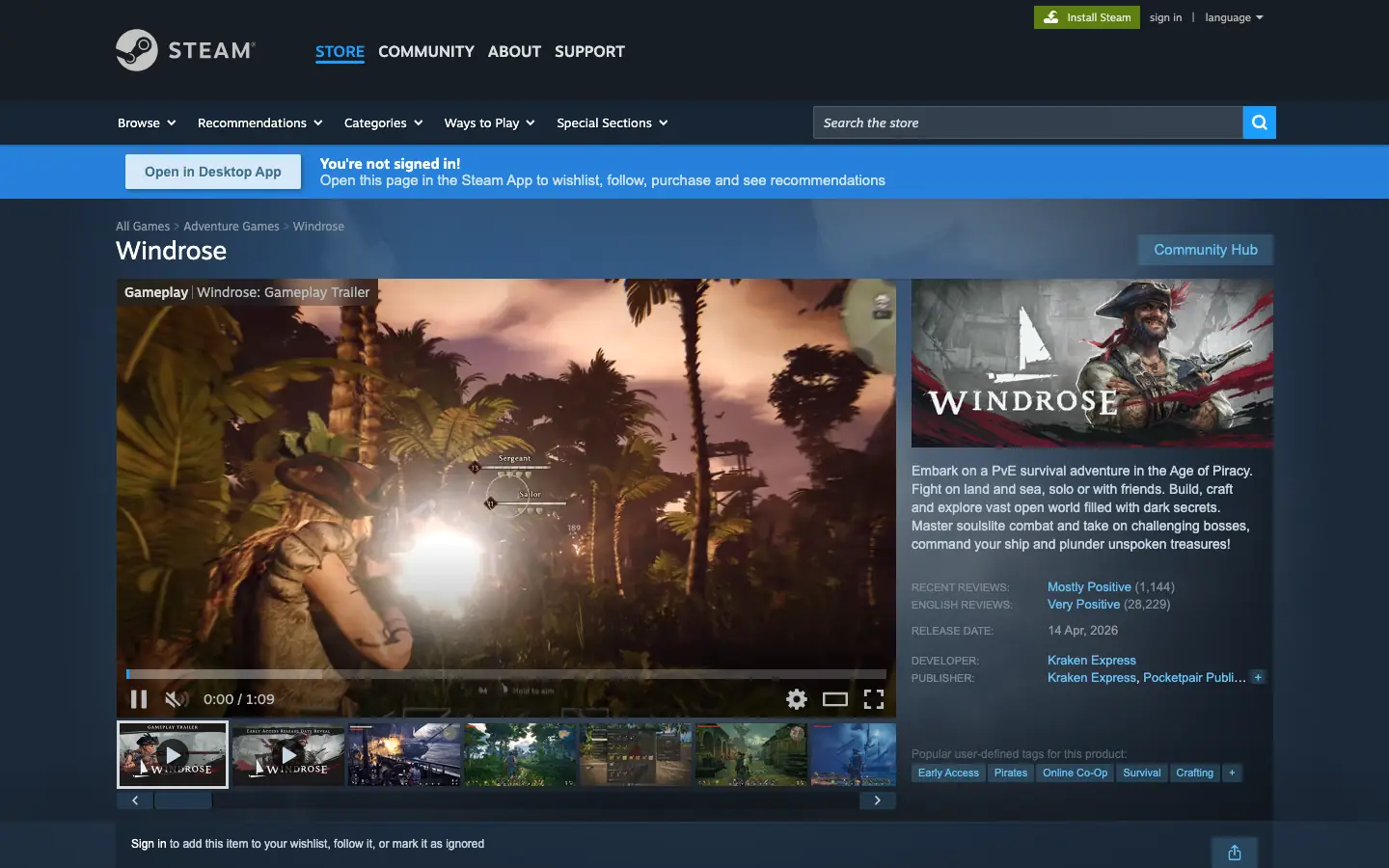Click Sign in to add to wishlist
1389x868 pixels.
149,844
